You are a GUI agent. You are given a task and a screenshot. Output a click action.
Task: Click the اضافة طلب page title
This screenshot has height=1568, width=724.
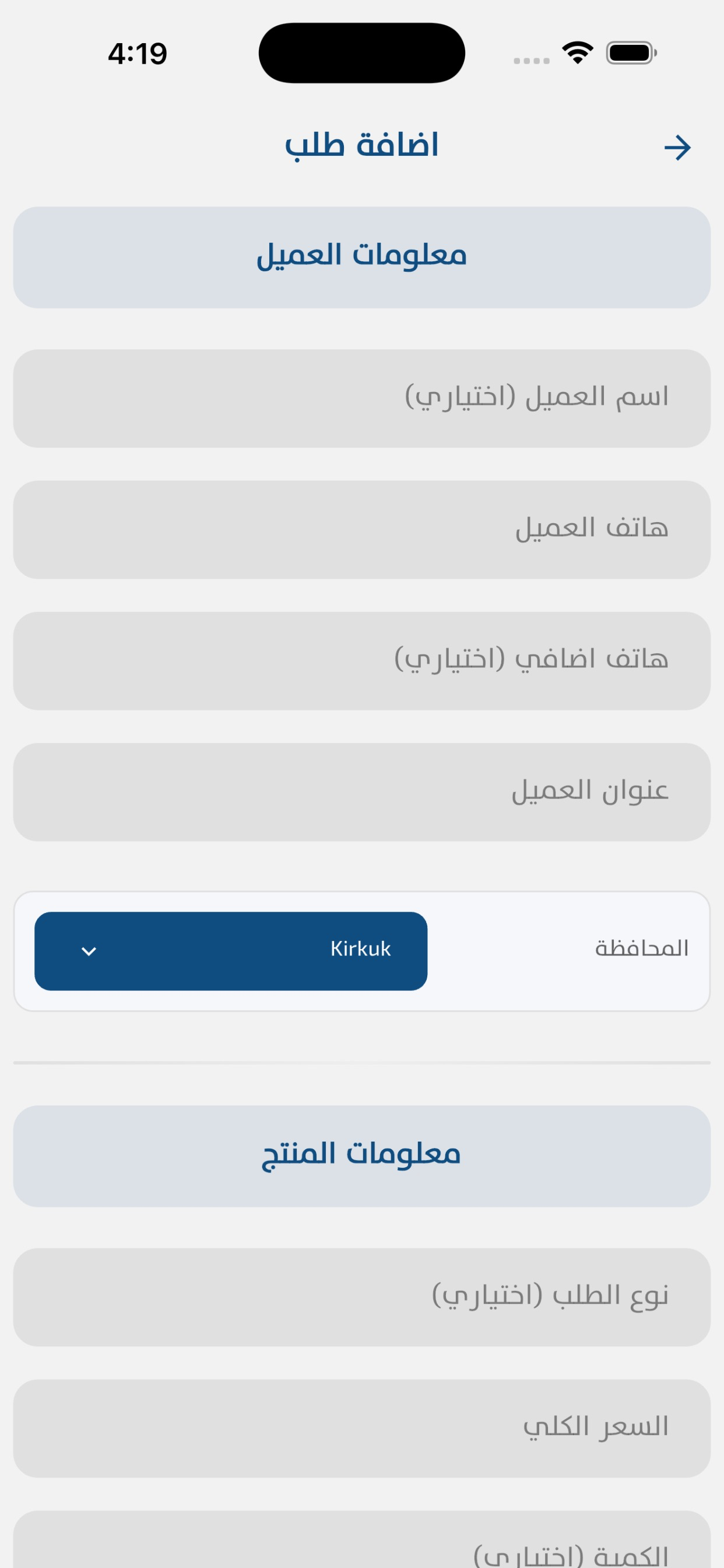362,146
